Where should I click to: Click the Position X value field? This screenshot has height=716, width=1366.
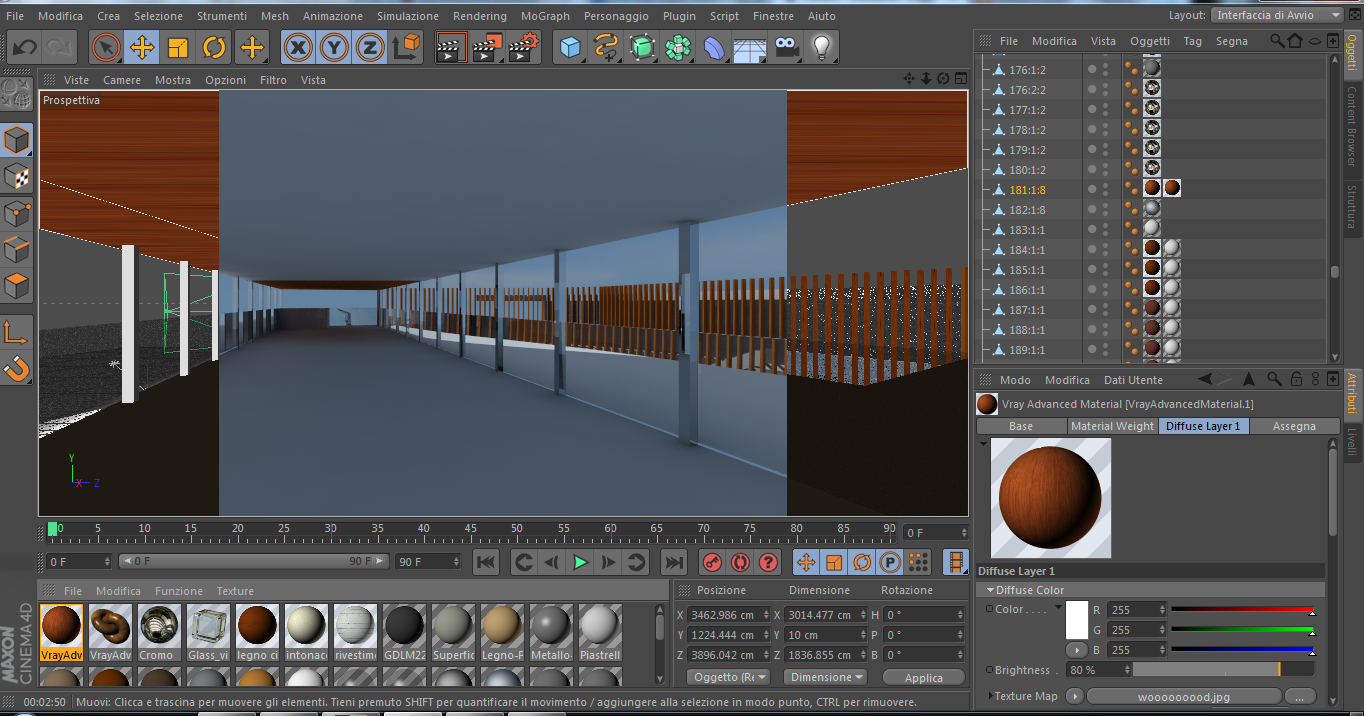tap(726, 615)
